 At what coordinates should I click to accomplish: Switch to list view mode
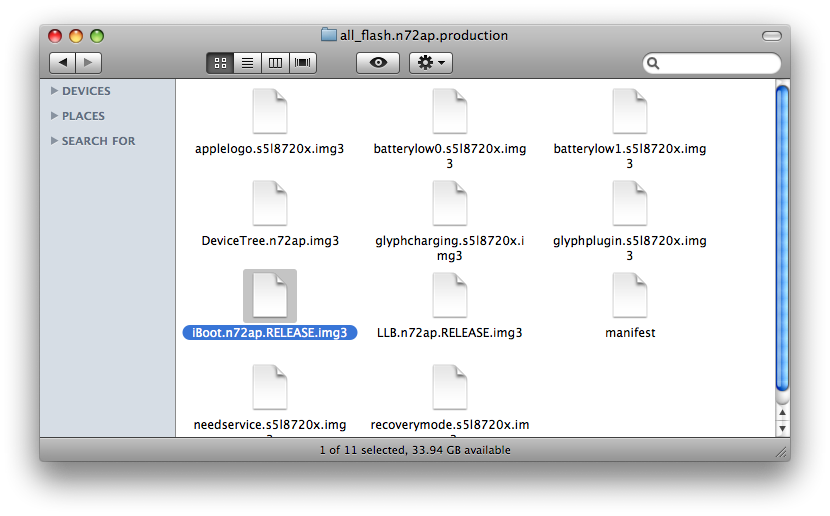(x=247, y=63)
